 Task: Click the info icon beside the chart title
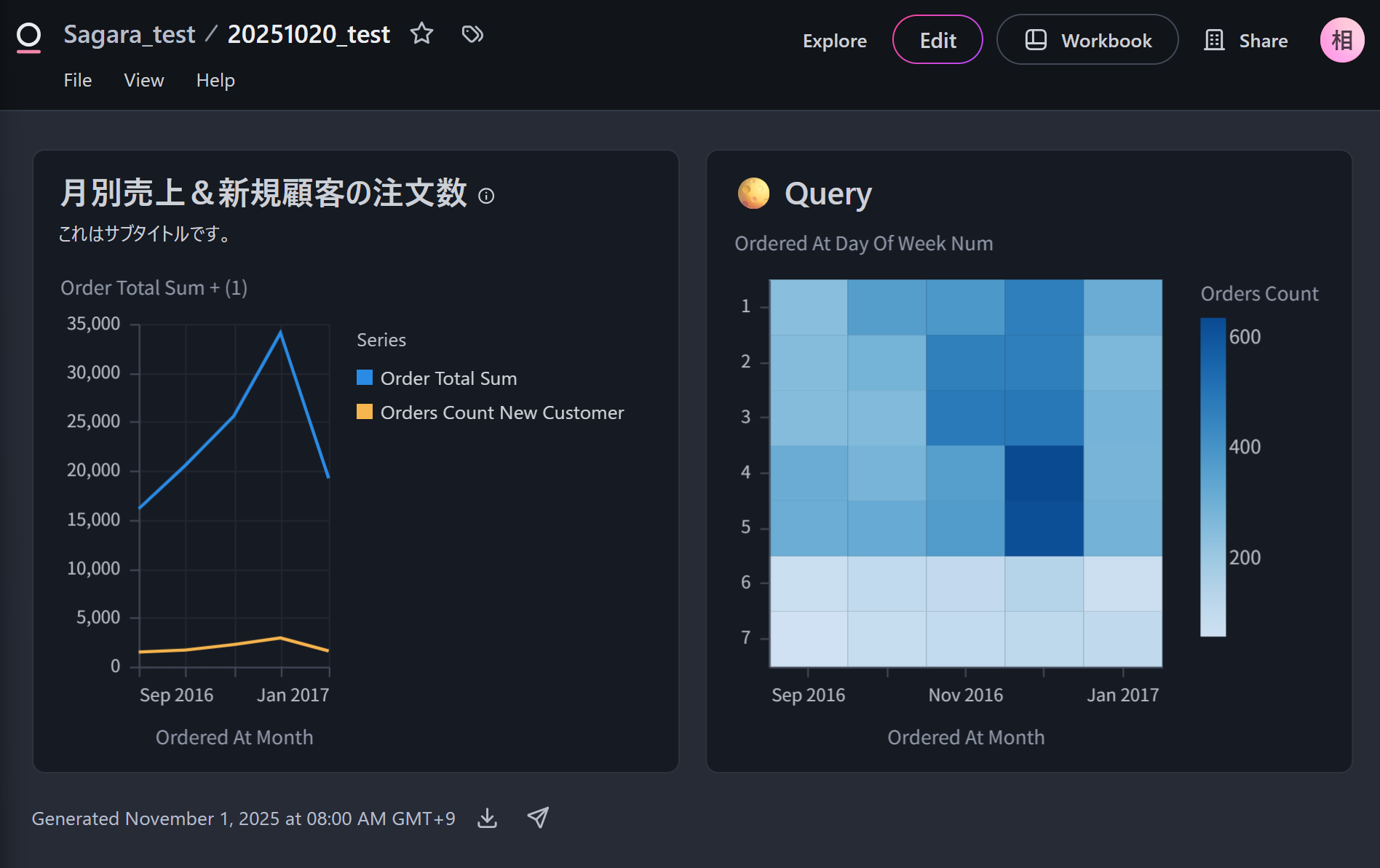tap(486, 196)
